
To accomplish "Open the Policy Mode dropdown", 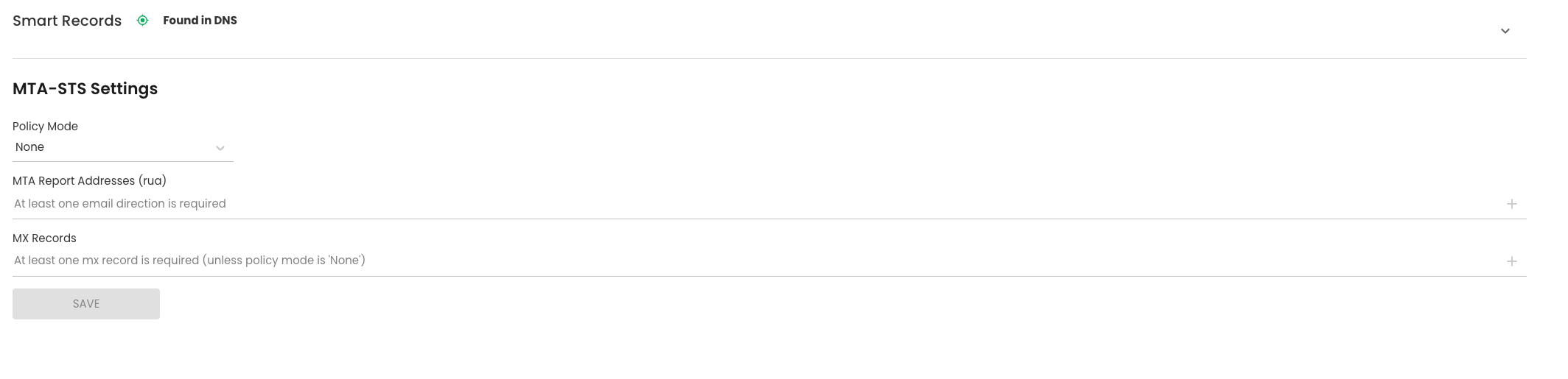I will click(122, 147).
